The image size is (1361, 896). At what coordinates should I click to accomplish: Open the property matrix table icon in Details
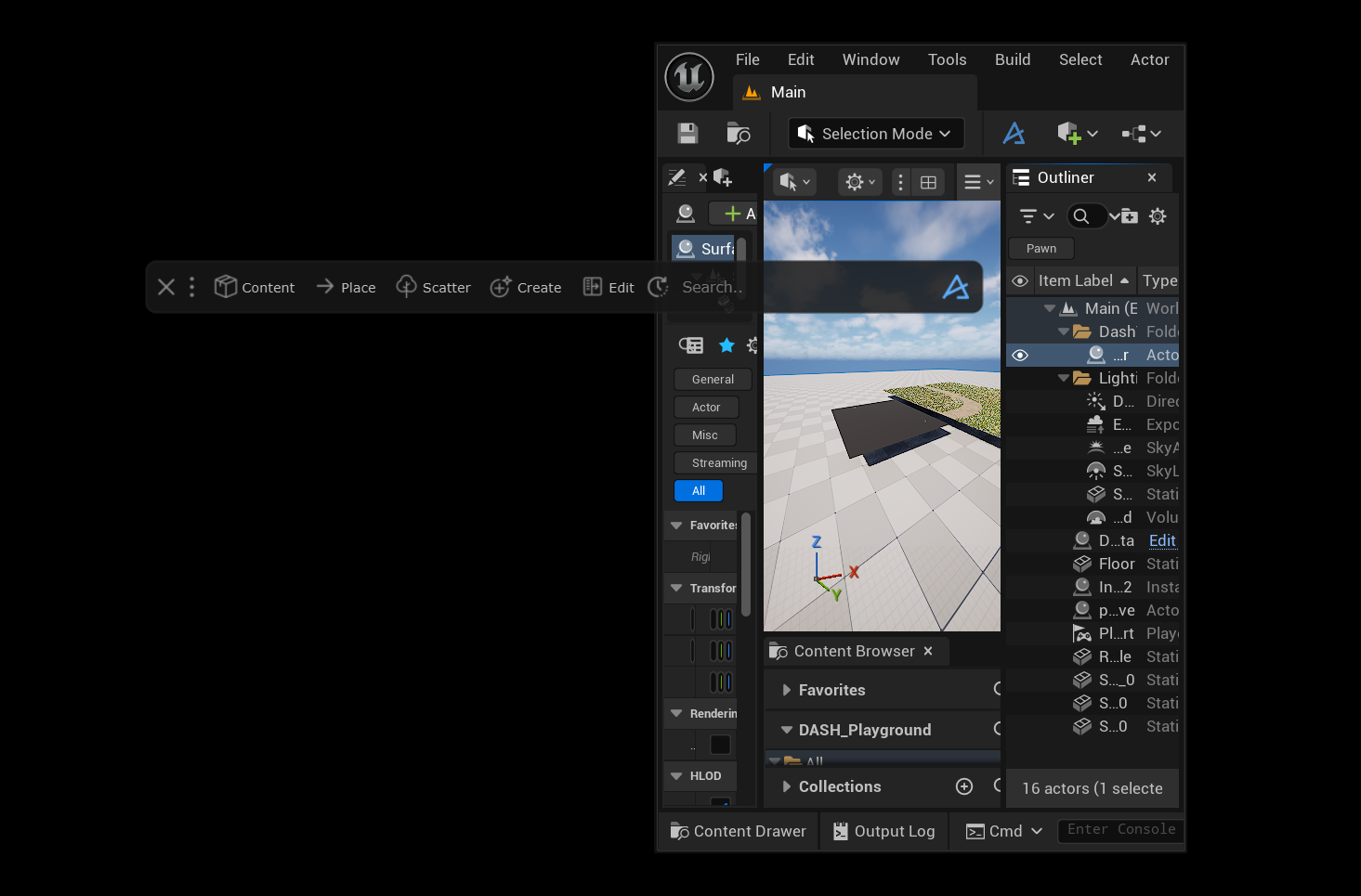coord(691,345)
